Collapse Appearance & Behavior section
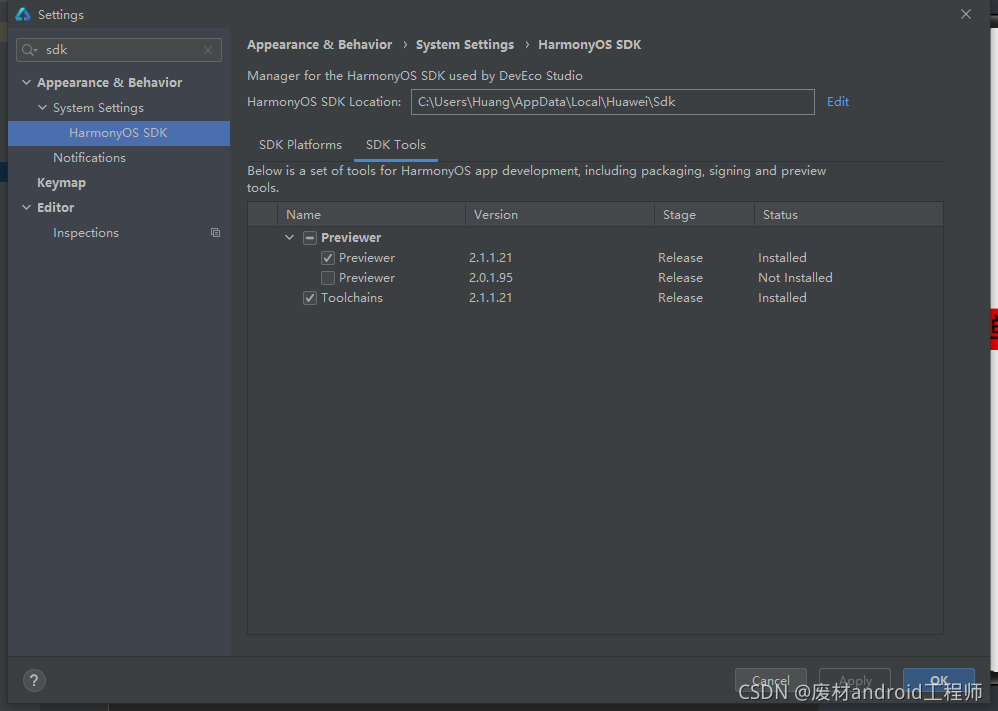 [x=26, y=82]
